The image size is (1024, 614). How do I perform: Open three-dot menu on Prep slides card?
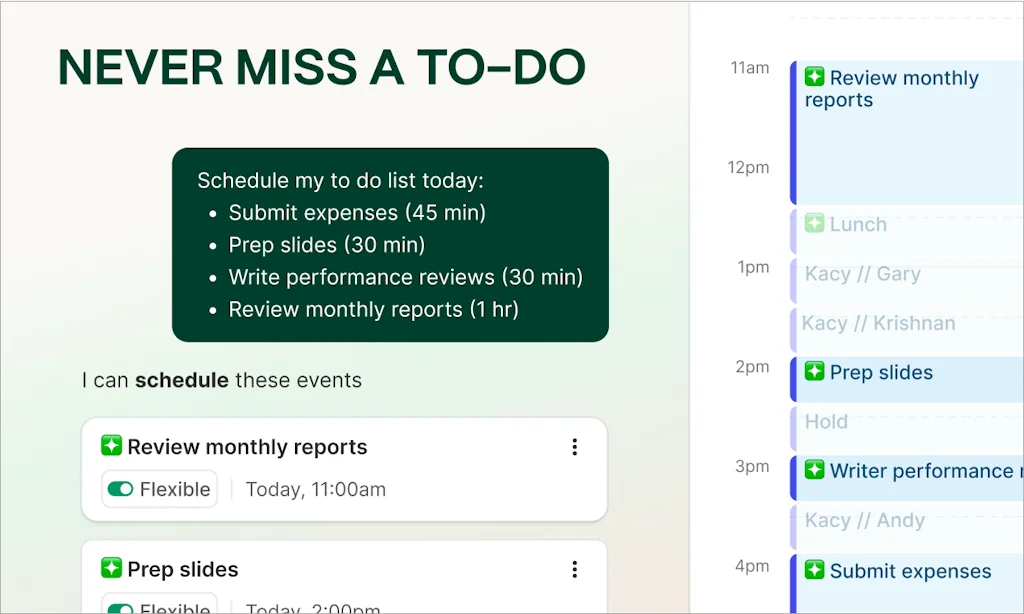[574, 569]
